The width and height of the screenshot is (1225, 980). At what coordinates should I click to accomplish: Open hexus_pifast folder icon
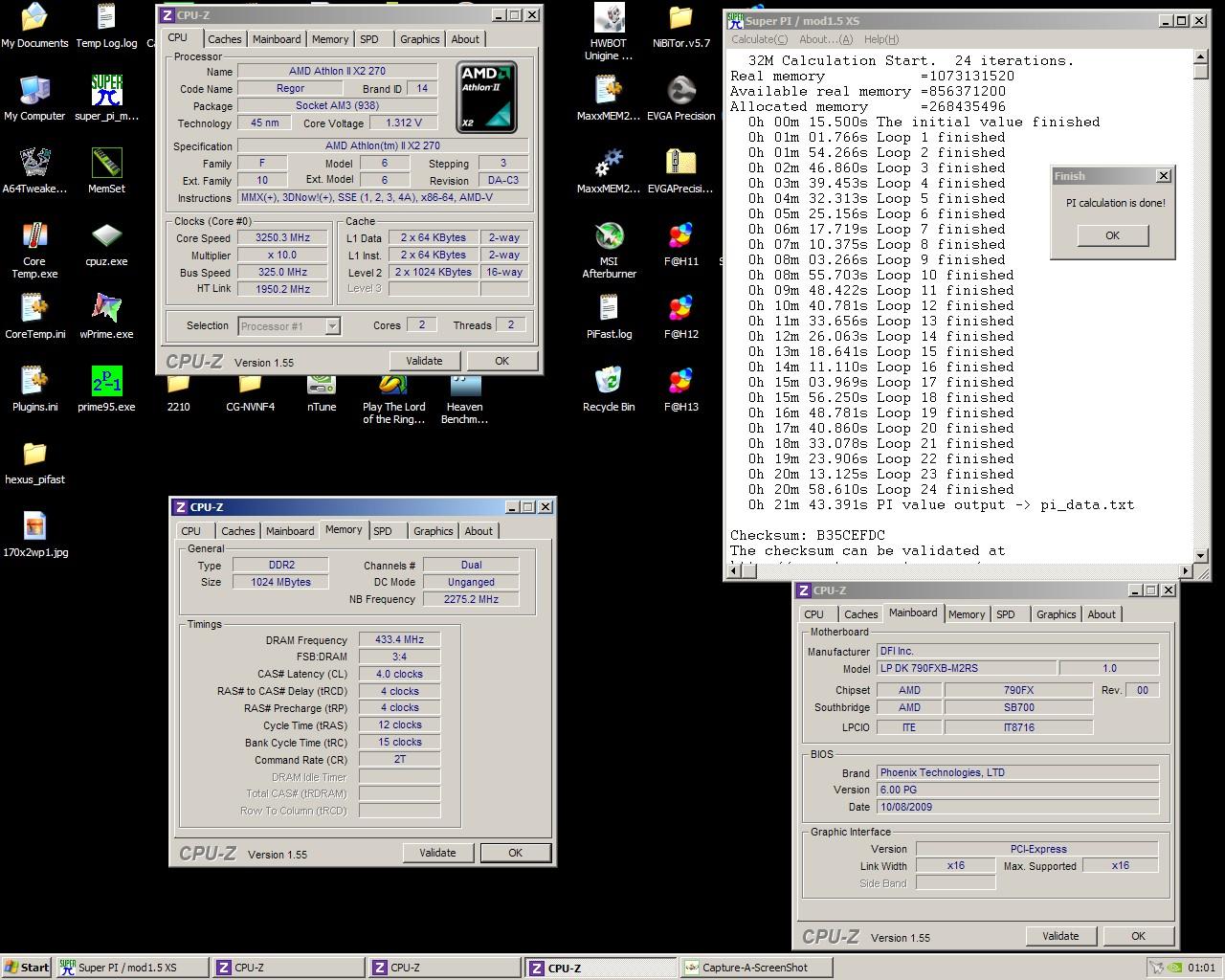(34, 462)
